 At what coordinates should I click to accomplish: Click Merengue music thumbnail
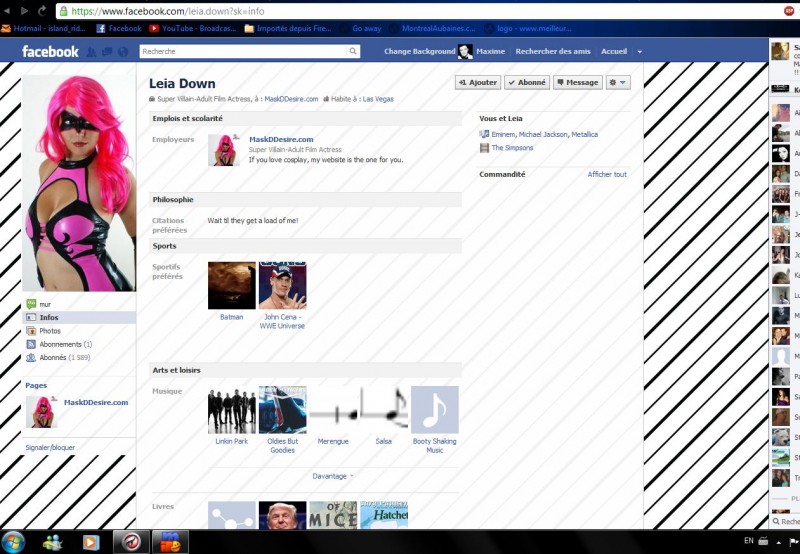[333, 410]
